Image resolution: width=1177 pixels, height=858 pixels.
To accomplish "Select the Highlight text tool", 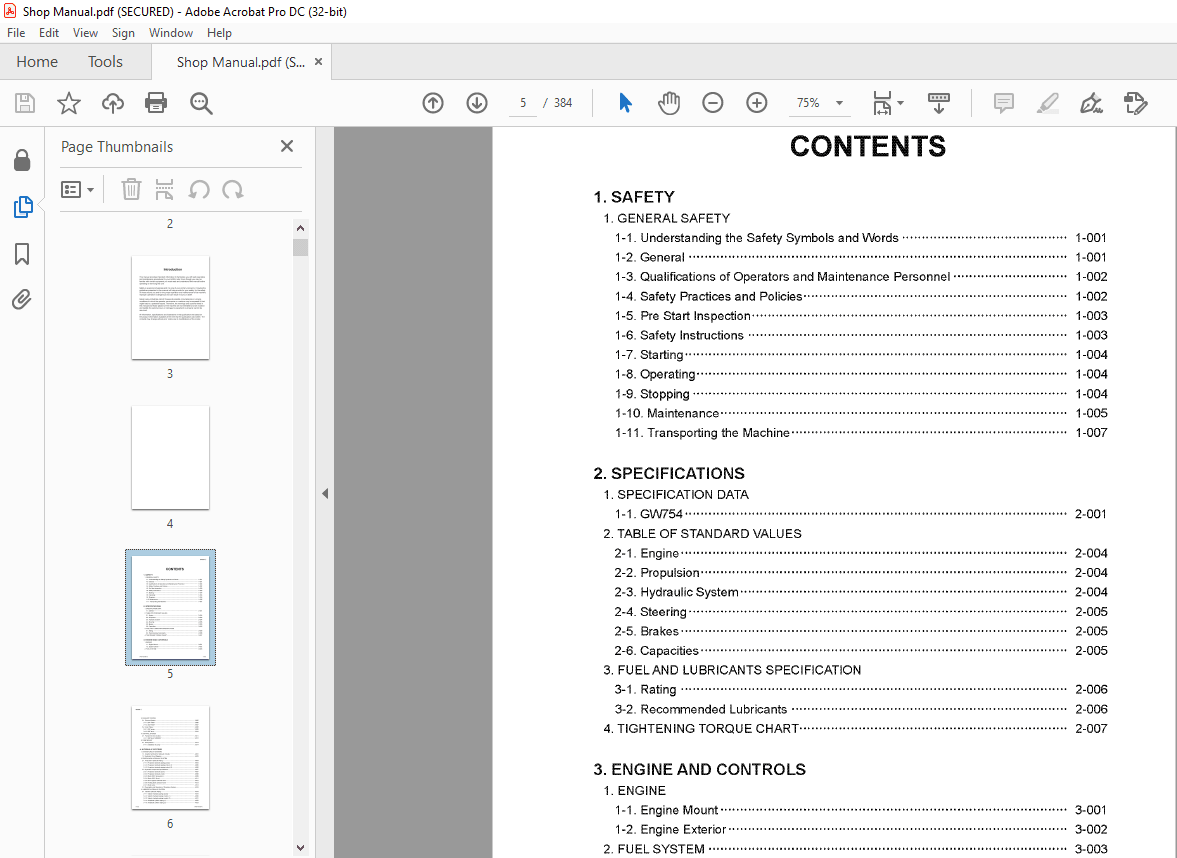I will (1047, 103).
